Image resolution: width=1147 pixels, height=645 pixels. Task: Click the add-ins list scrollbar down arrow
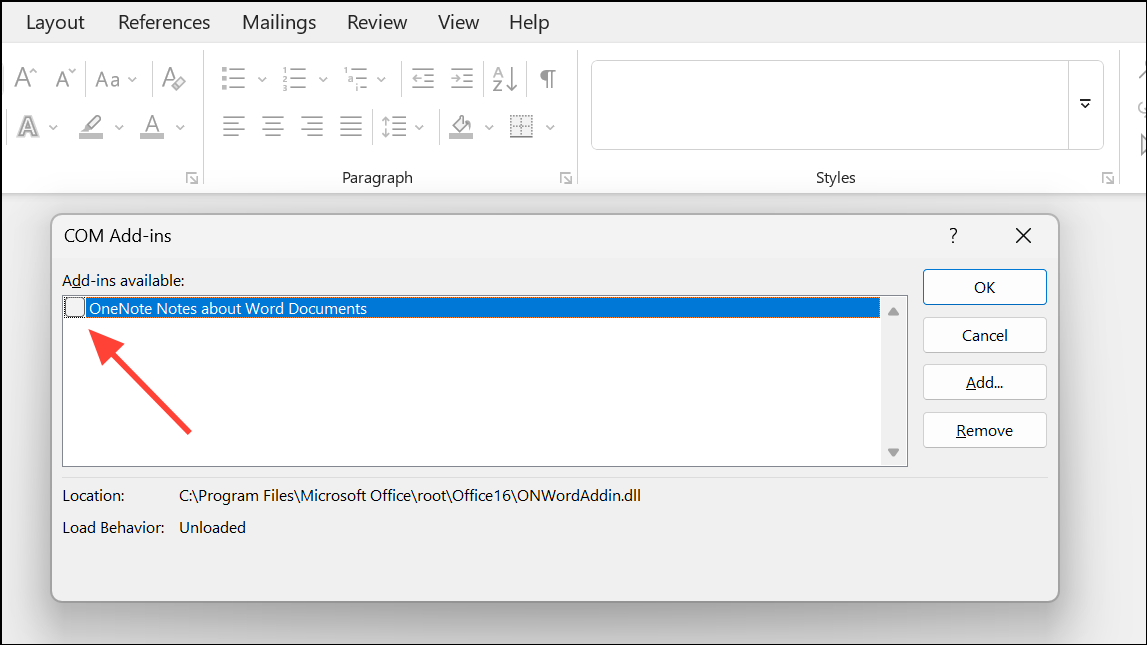[893, 452]
